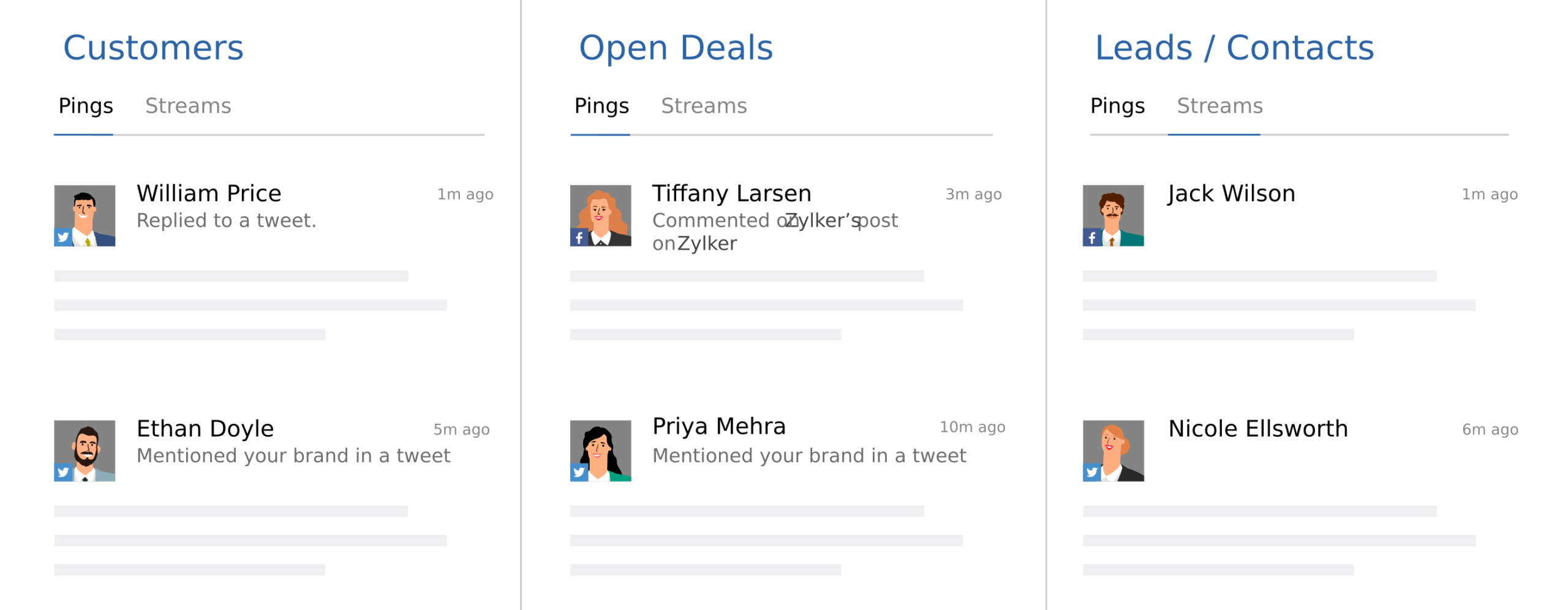Open William Price's profile picture

tap(85, 216)
